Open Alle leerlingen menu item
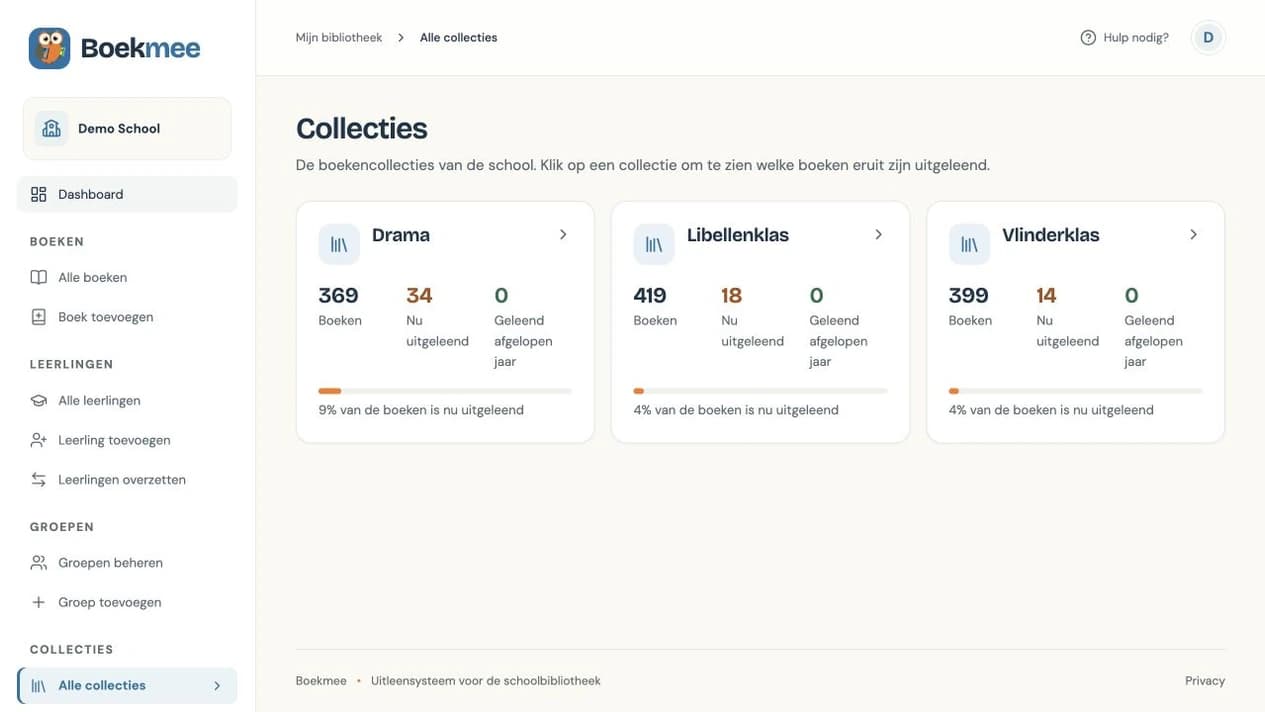 coord(127,400)
